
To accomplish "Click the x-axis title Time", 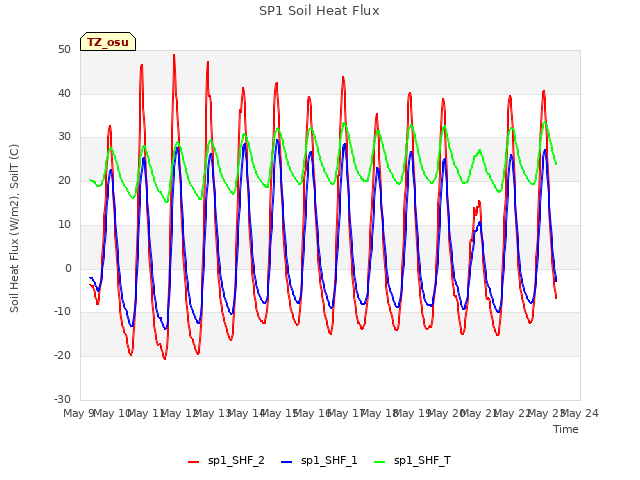I will pos(566,429).
